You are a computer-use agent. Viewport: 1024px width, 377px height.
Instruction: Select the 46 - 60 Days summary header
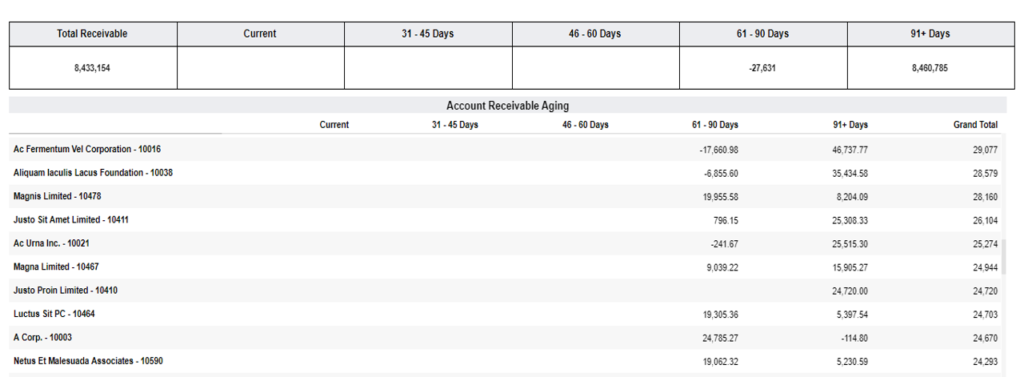(595, 34)
